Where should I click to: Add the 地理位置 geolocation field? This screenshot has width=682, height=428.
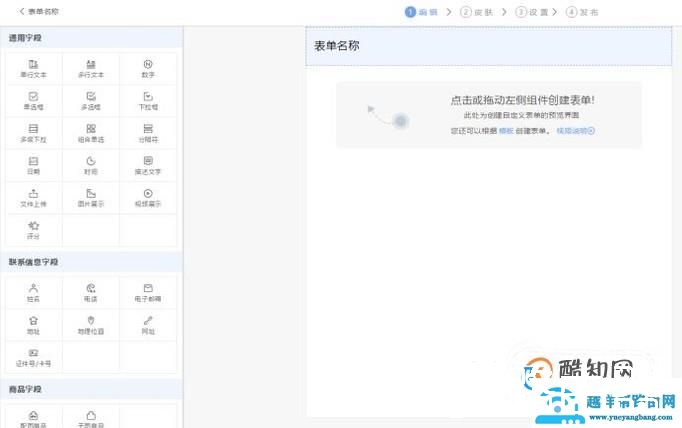pyautogui.click(x=90, y=325)
